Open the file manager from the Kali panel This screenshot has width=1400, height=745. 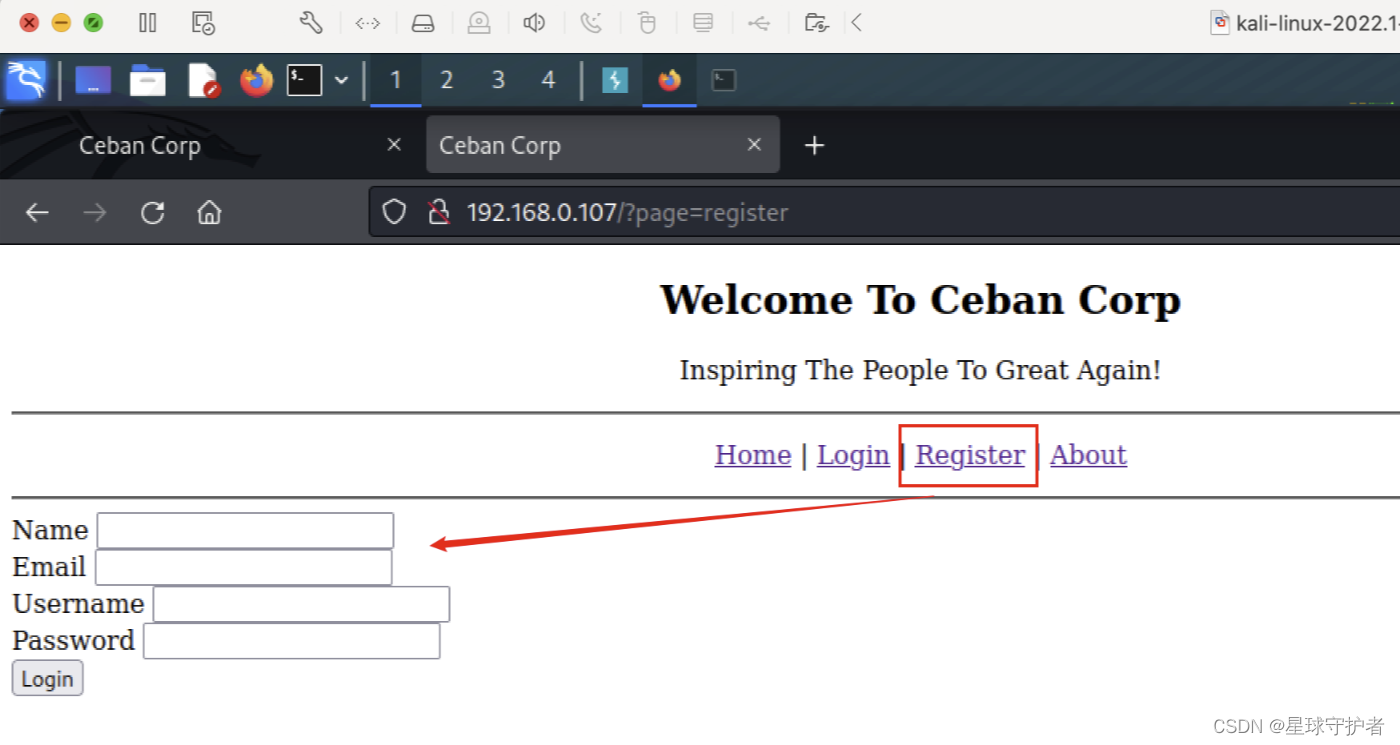tap(147, 80)
